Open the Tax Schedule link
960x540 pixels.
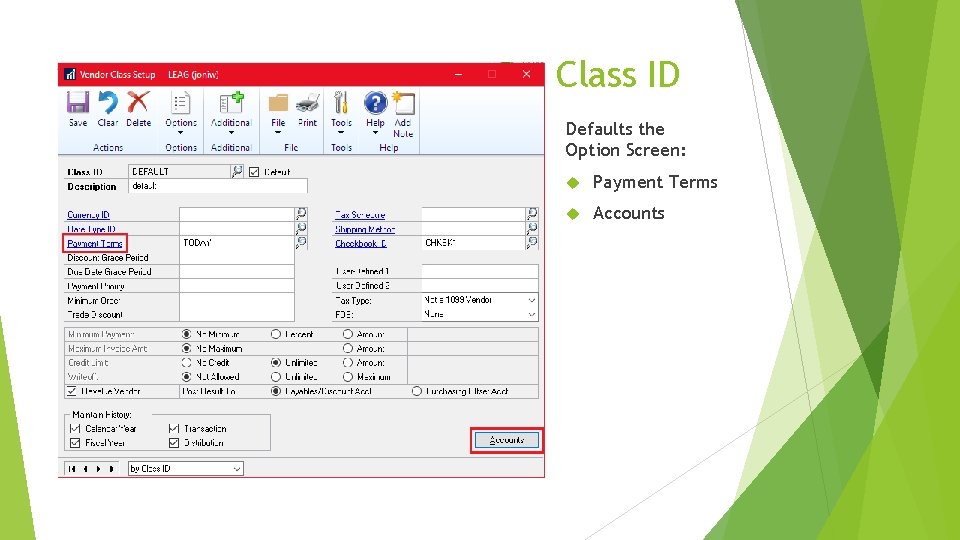click(360, 215)
